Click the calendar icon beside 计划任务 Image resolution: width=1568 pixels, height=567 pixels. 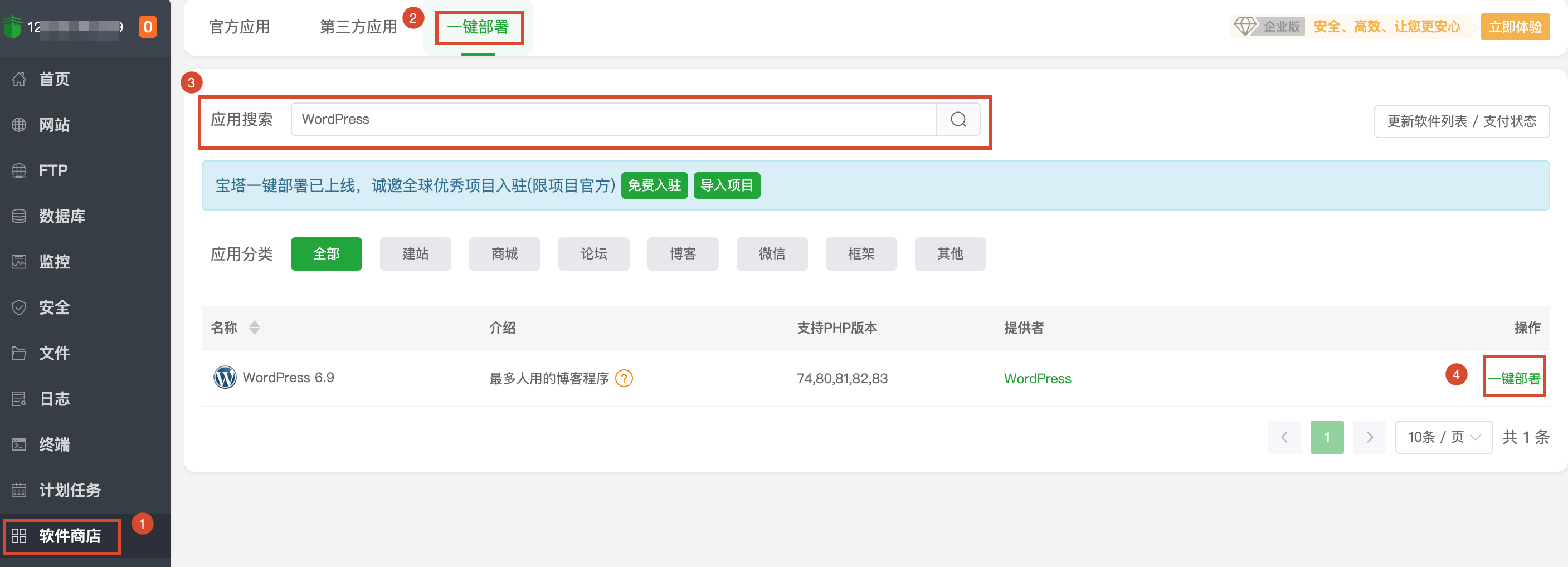19,490
